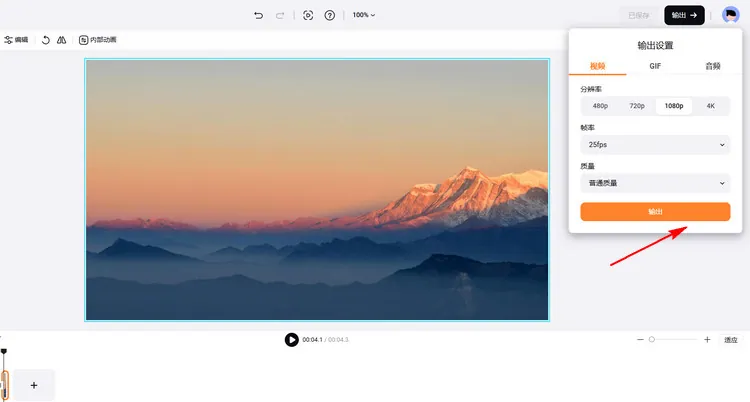Open the 25fps frame rate dropdown

[655, 145]
